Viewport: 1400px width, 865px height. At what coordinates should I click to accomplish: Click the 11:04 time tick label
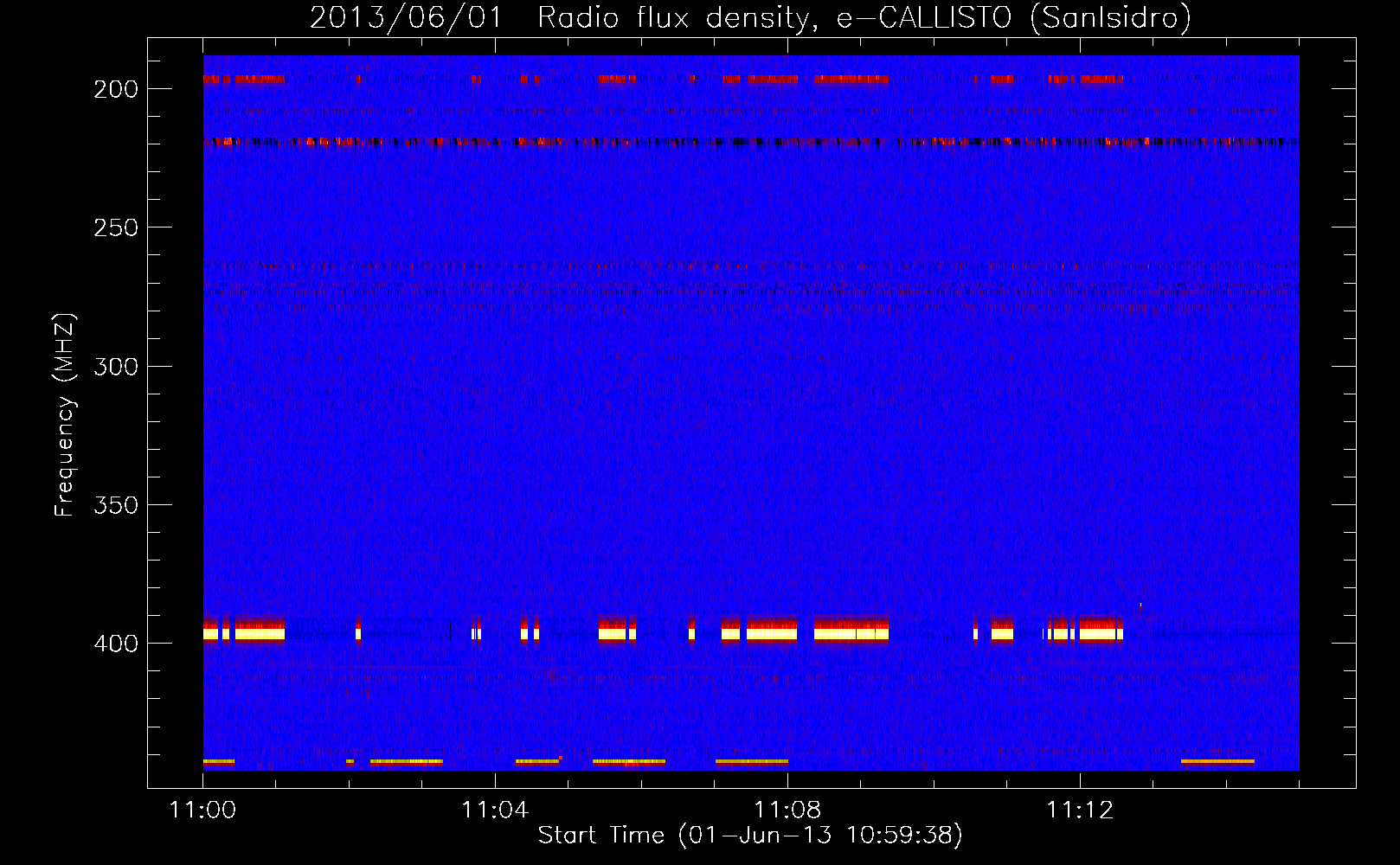point(495,811)
